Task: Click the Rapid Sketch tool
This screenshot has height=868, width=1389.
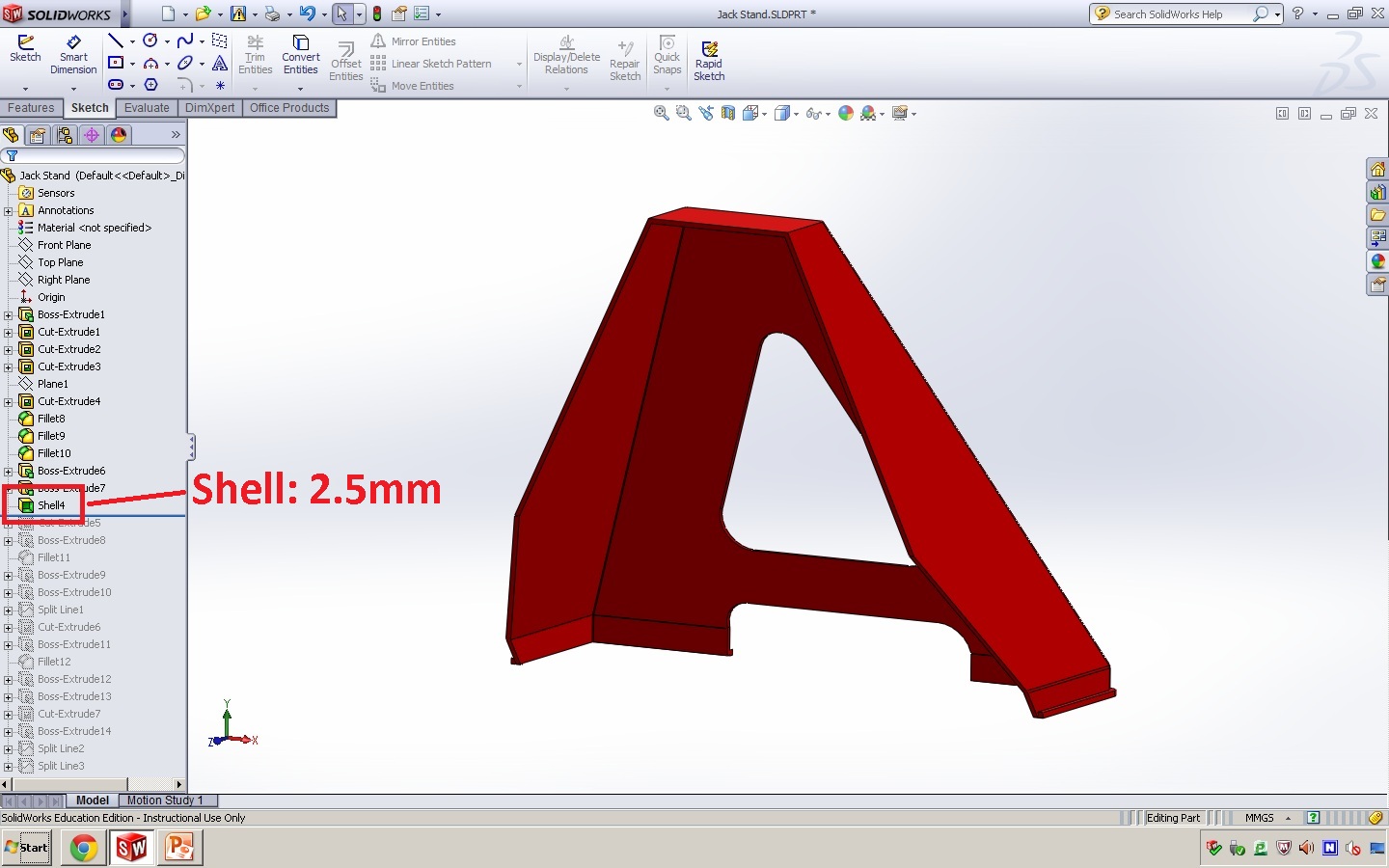Action: coord(709,61)
